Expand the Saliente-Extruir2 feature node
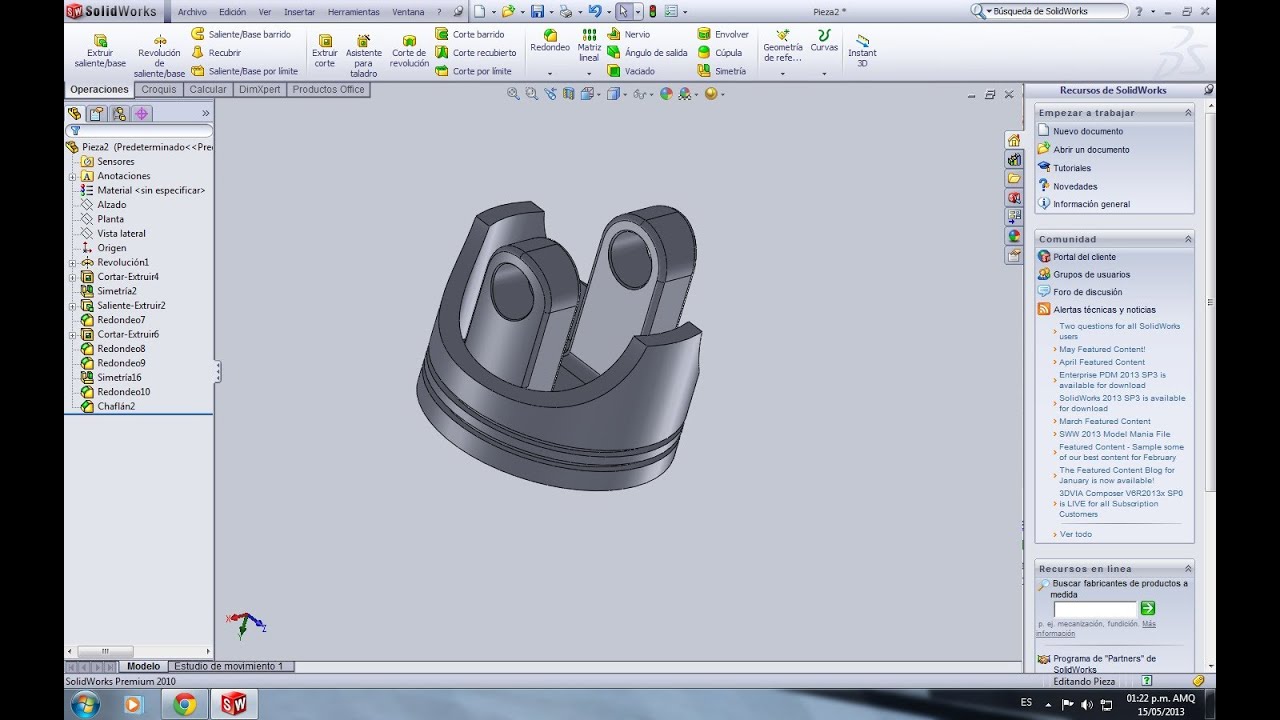Image resolution: width=1280 pixels, height=720 pixels. [72, 306]
